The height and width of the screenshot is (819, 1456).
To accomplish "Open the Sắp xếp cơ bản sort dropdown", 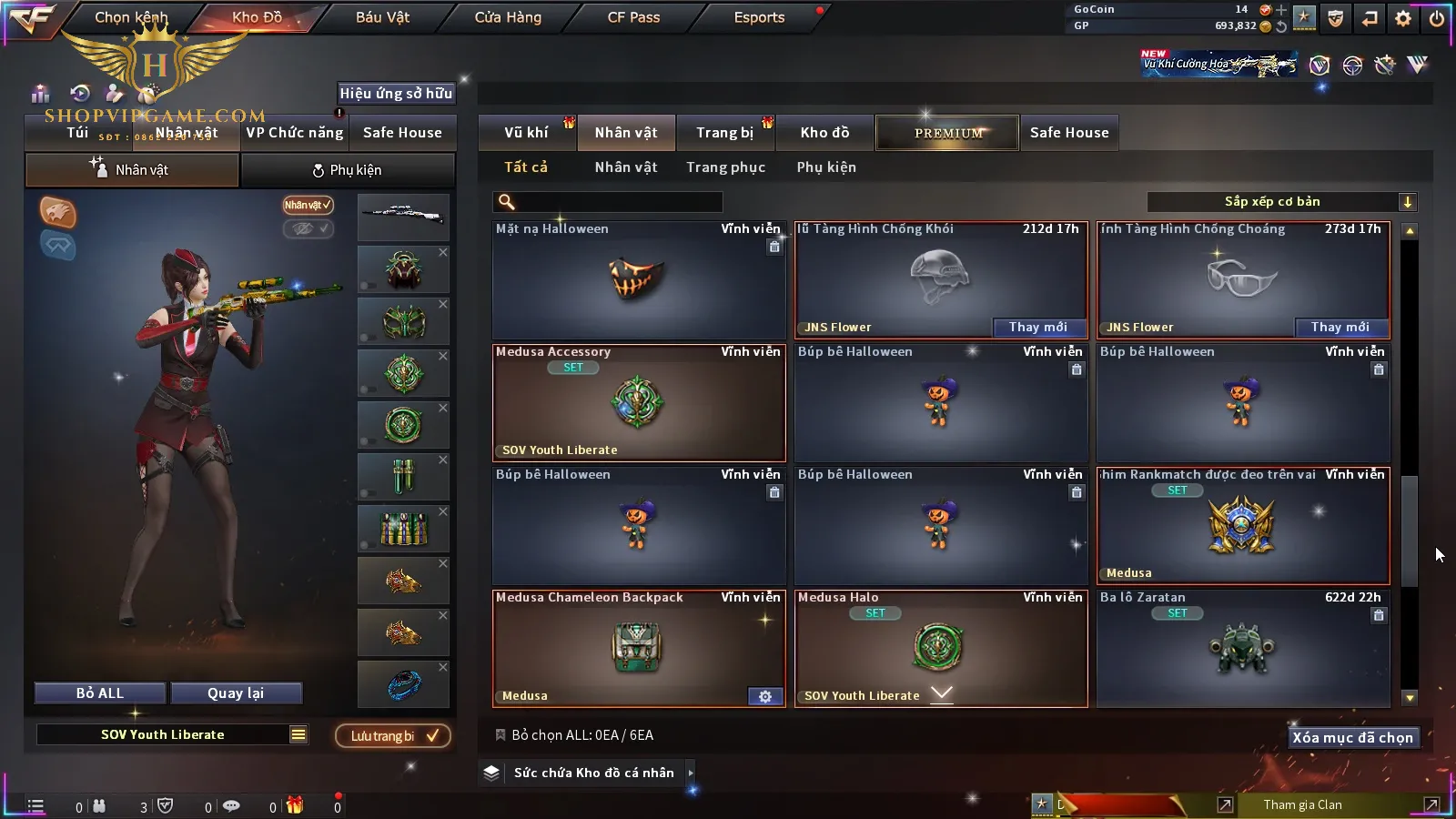I will (1281, 202).
